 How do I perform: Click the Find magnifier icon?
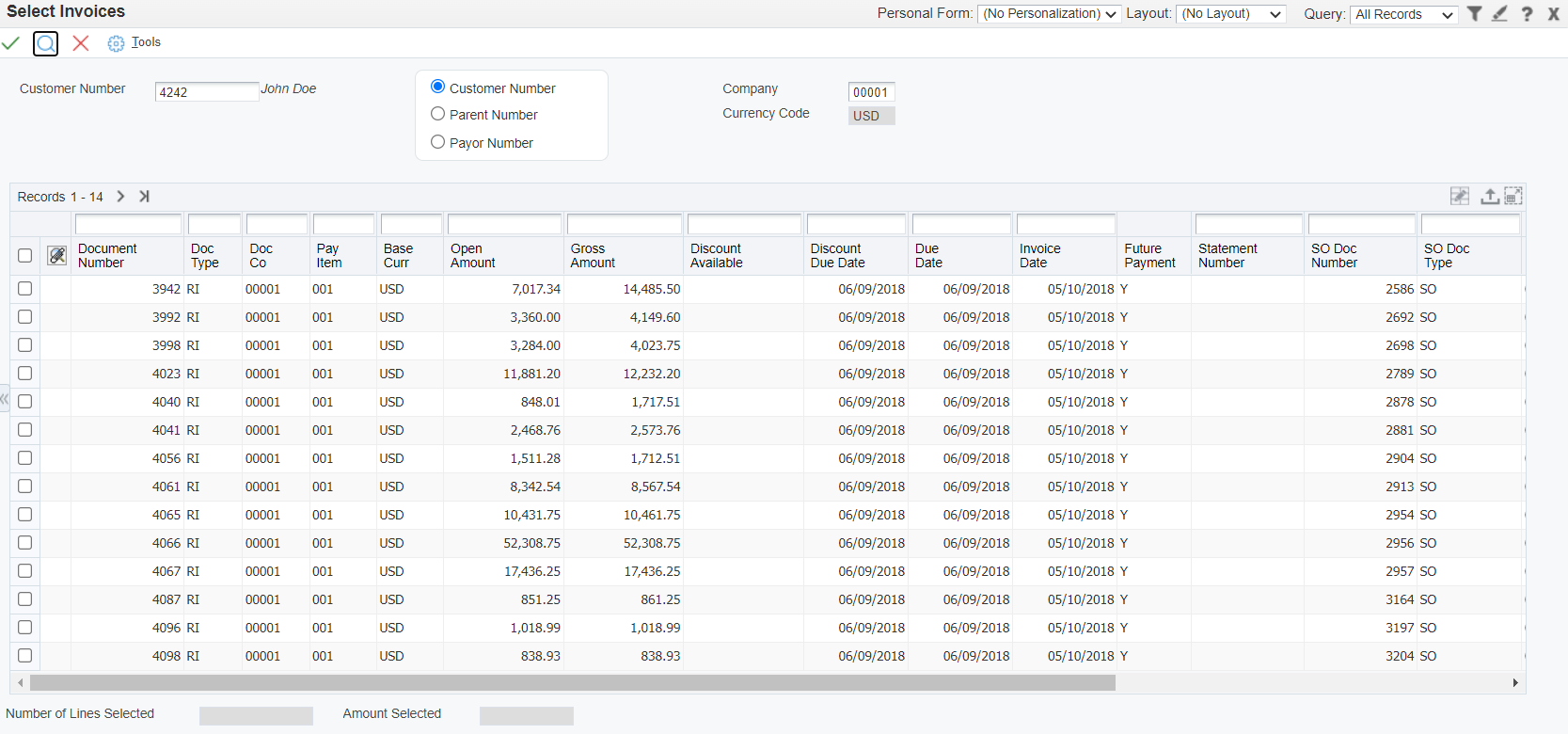click(45, 43)
